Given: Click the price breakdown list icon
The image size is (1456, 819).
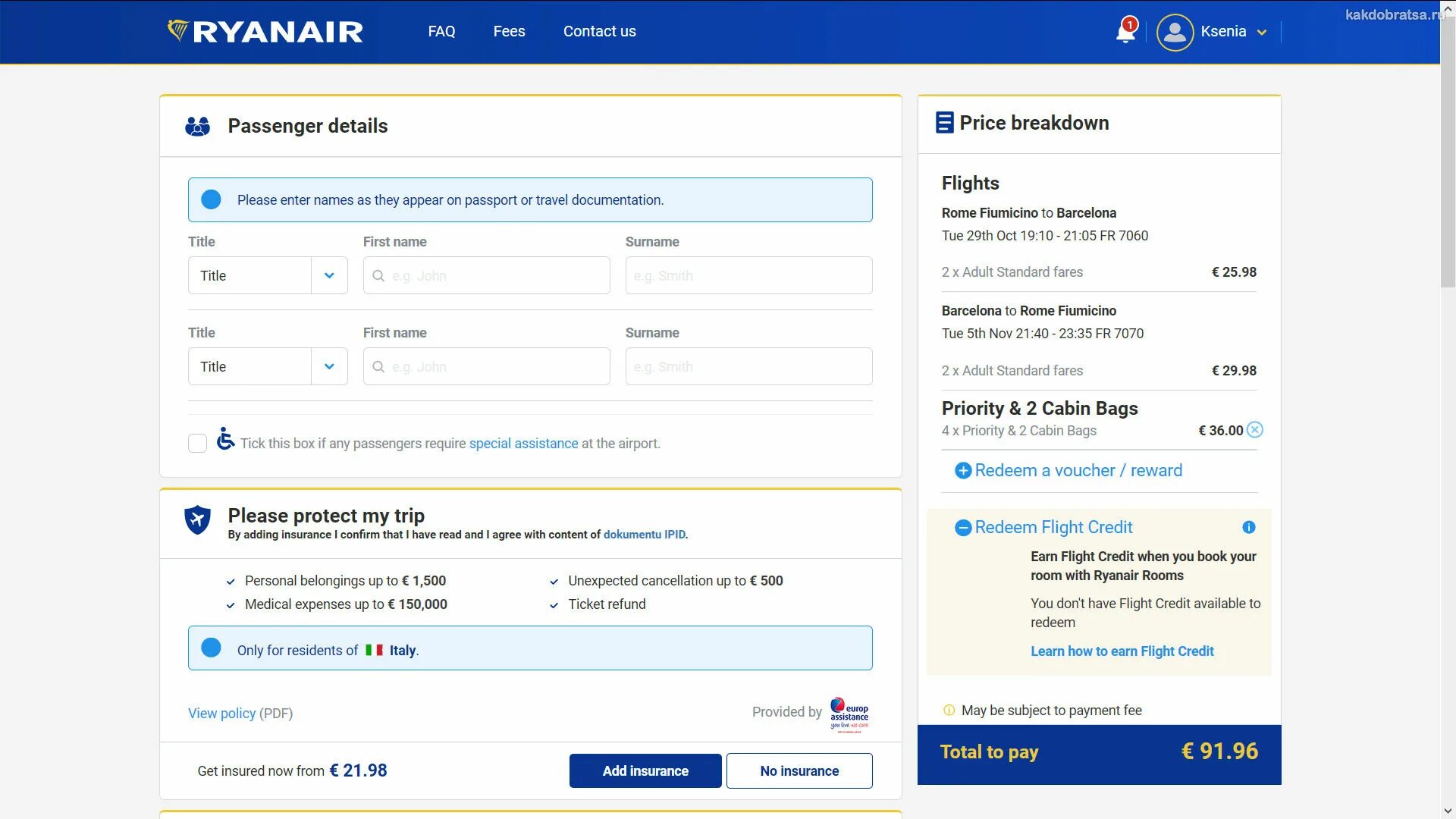Looking at the screenshot, I should pyautogui.click(x=943, y=122).
